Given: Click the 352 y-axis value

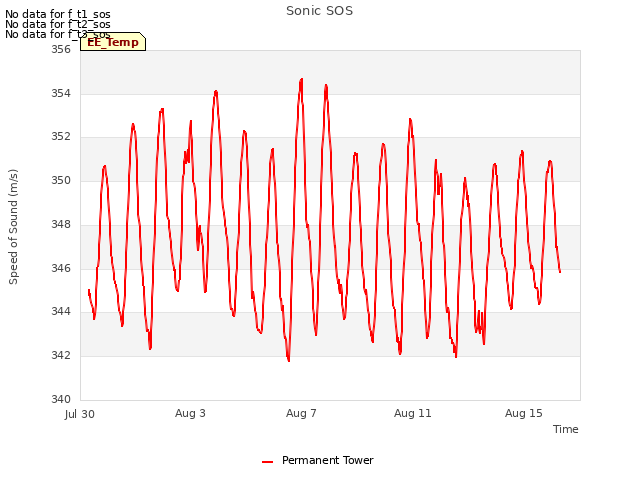Looking at the screenshot, I should click(60, 137).
